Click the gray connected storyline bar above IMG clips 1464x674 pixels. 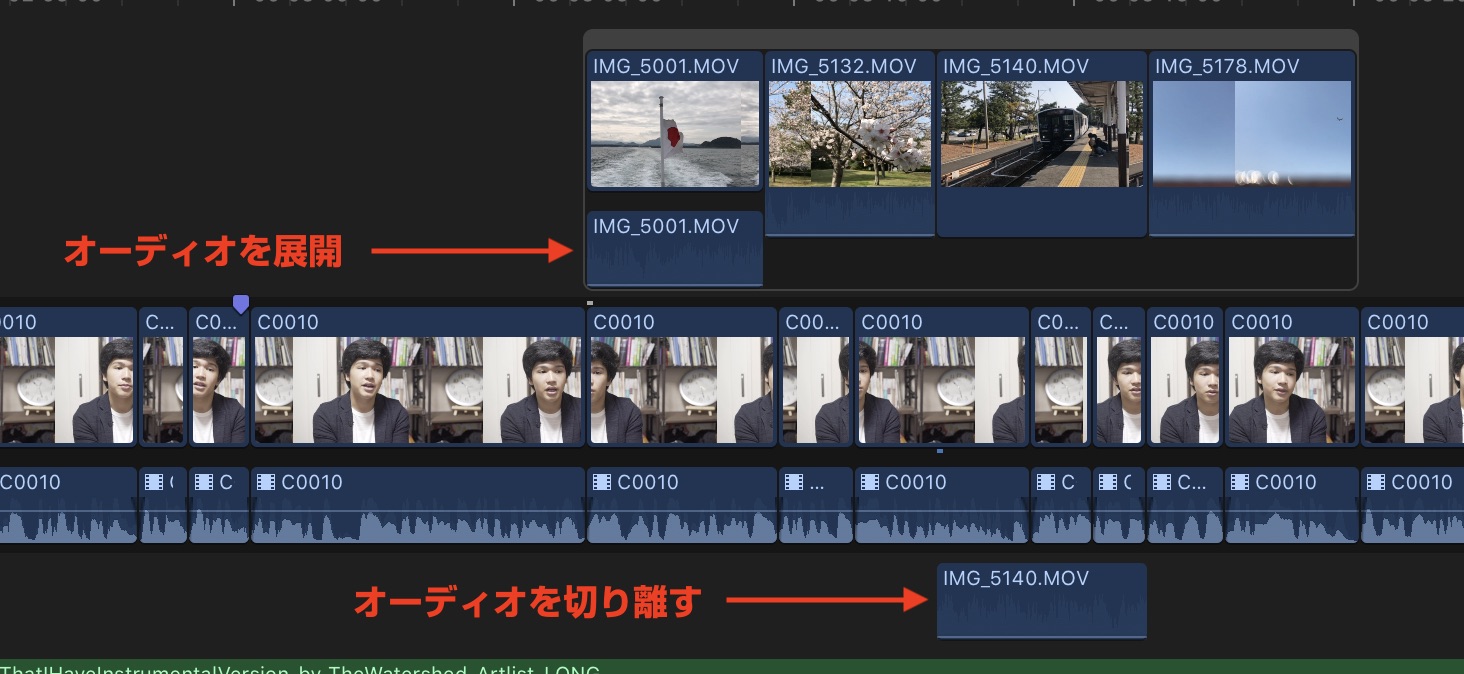pos(970,39)
